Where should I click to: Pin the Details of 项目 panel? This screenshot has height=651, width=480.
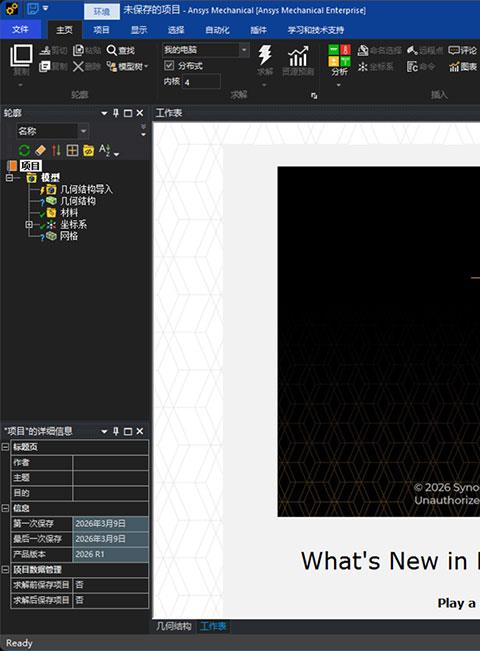[116, 431]
